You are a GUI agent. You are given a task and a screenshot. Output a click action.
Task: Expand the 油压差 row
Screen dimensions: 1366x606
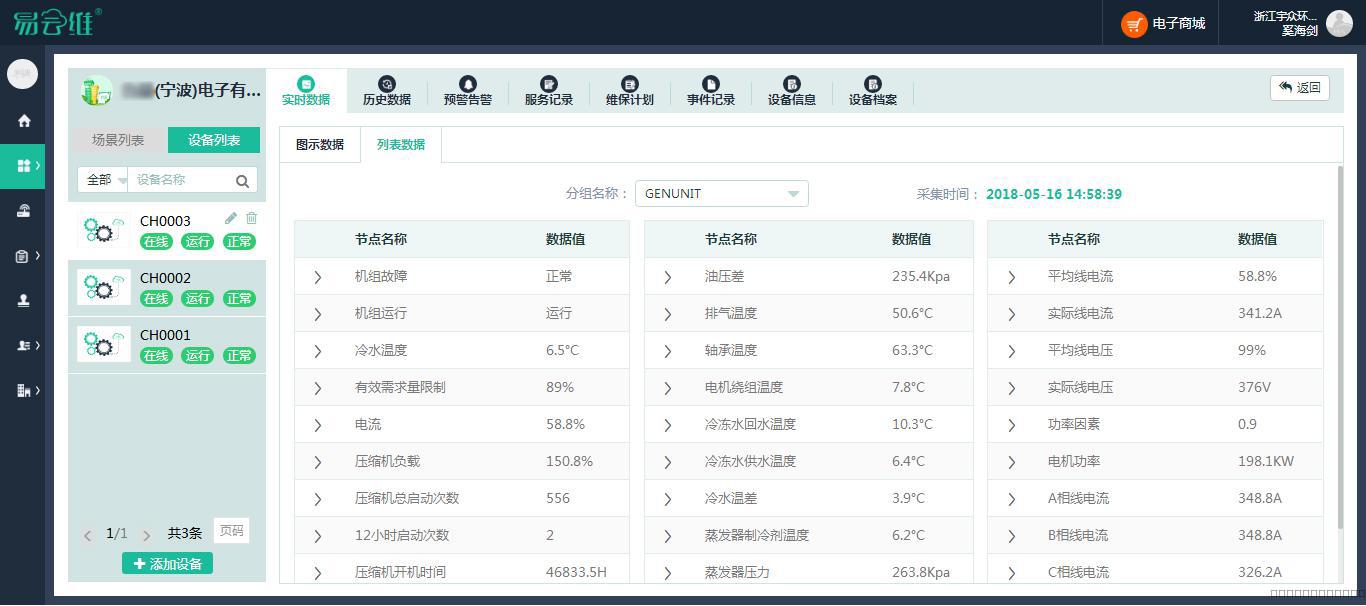(x=668, y=277)
